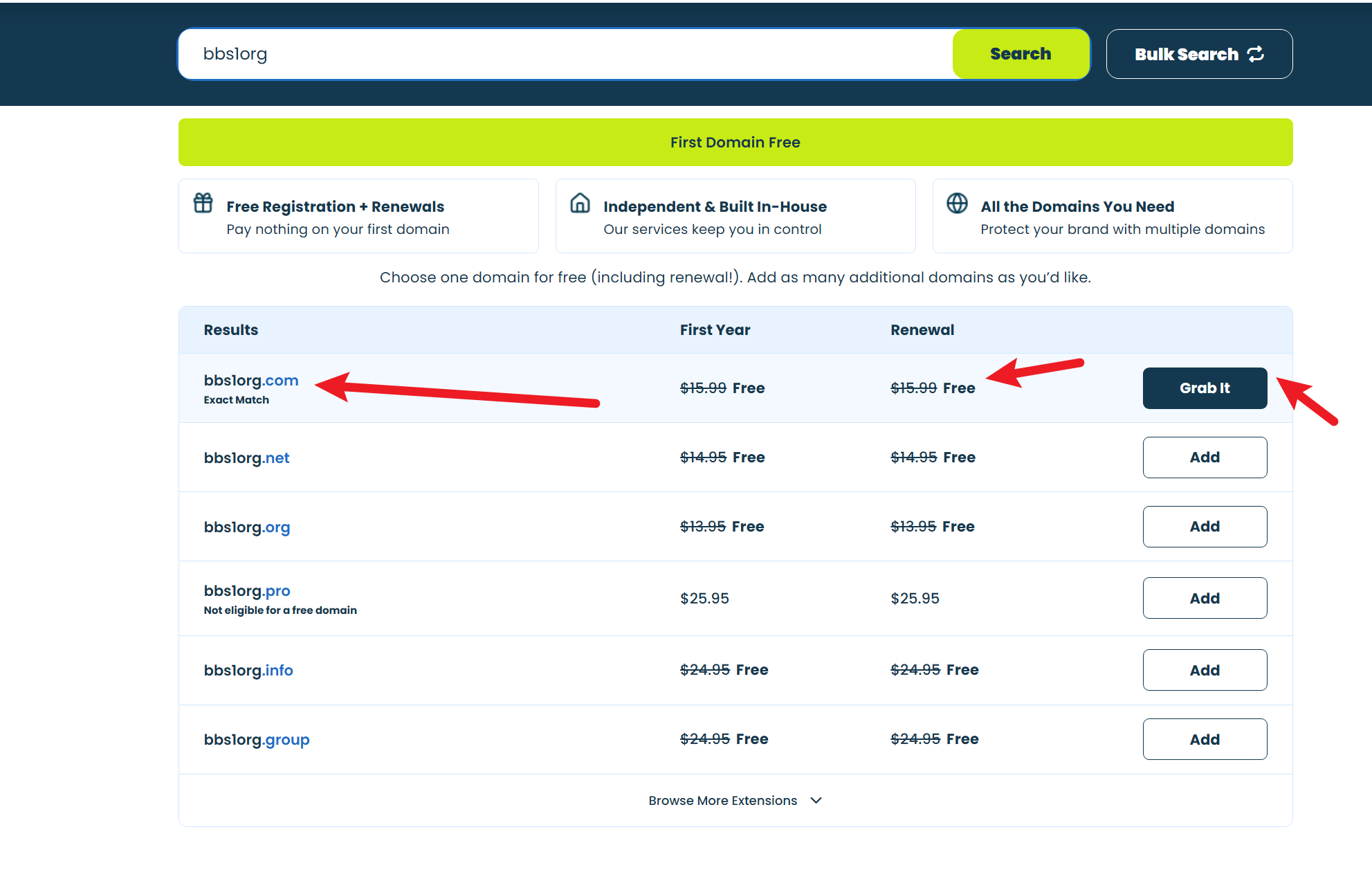
Task: Open the bbs1org.com result link
Action: (251, 381)
